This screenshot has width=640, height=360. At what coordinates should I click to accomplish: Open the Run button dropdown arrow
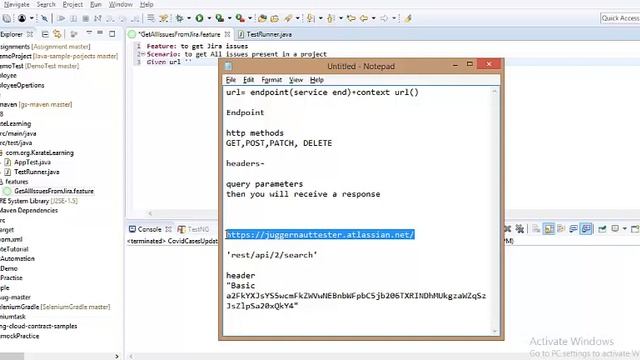(209, 18)
